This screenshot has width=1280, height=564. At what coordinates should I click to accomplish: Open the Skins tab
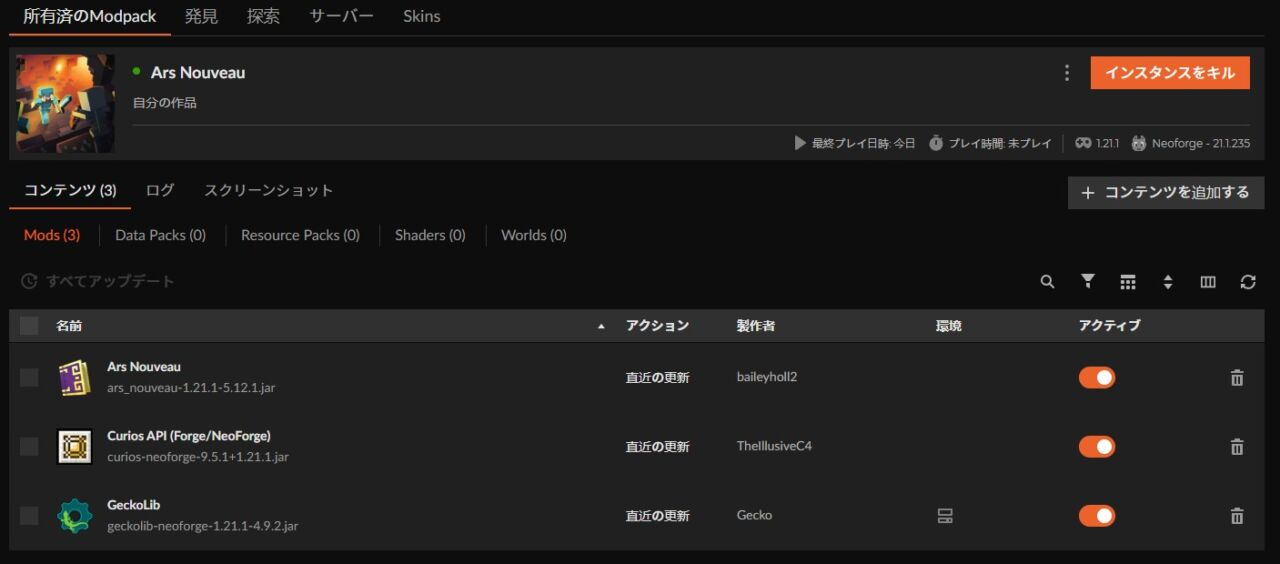pyautogui.click(x=421, y=16)
